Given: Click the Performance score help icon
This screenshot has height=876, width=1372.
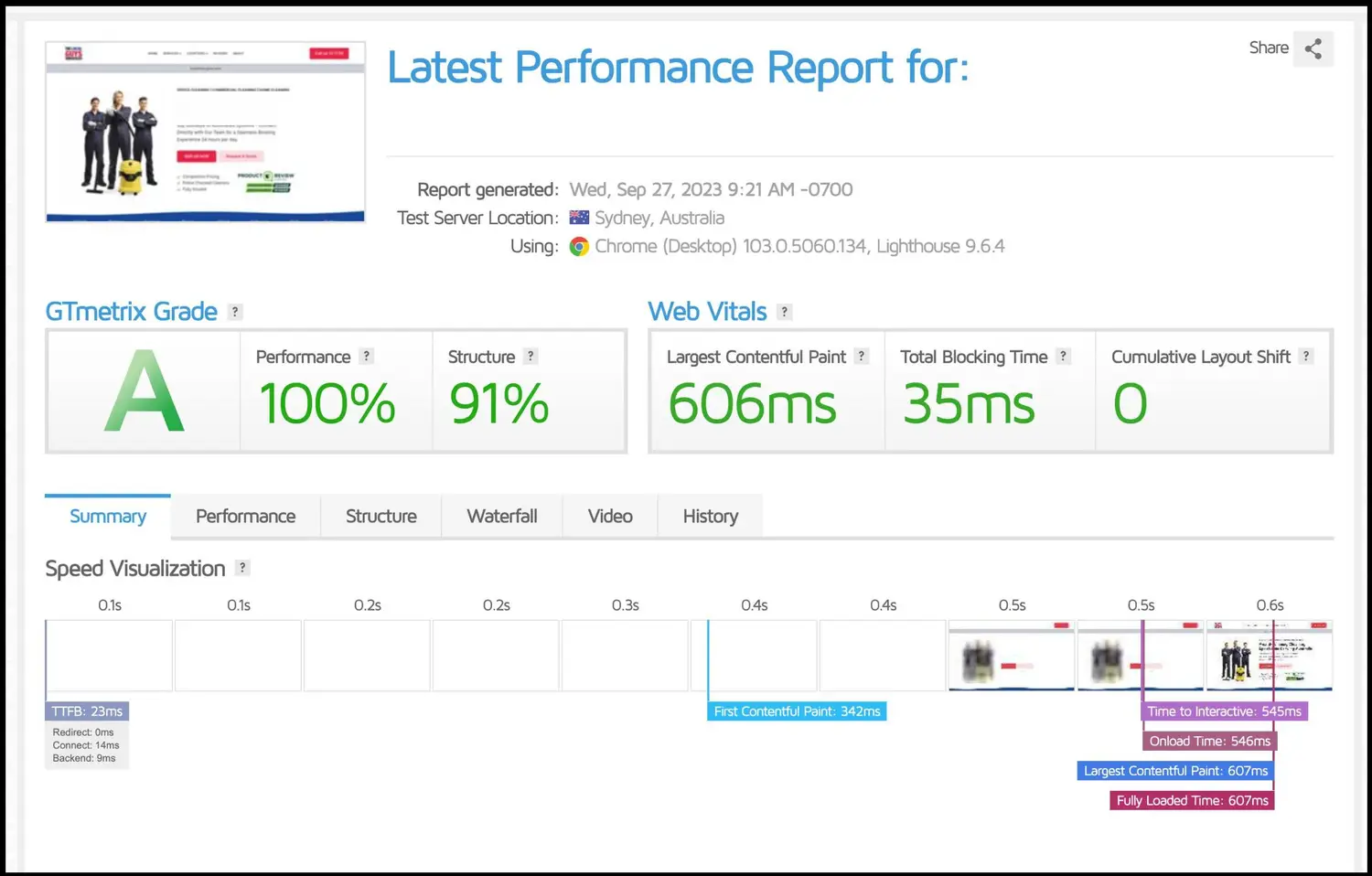Looking at the screenshot, I should (367, 356).
